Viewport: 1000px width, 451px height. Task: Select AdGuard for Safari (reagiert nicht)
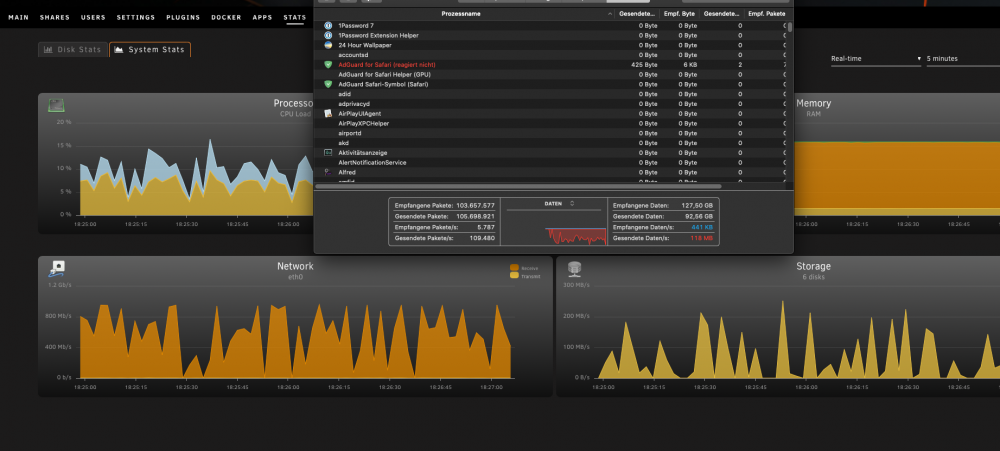coord(552,64)
